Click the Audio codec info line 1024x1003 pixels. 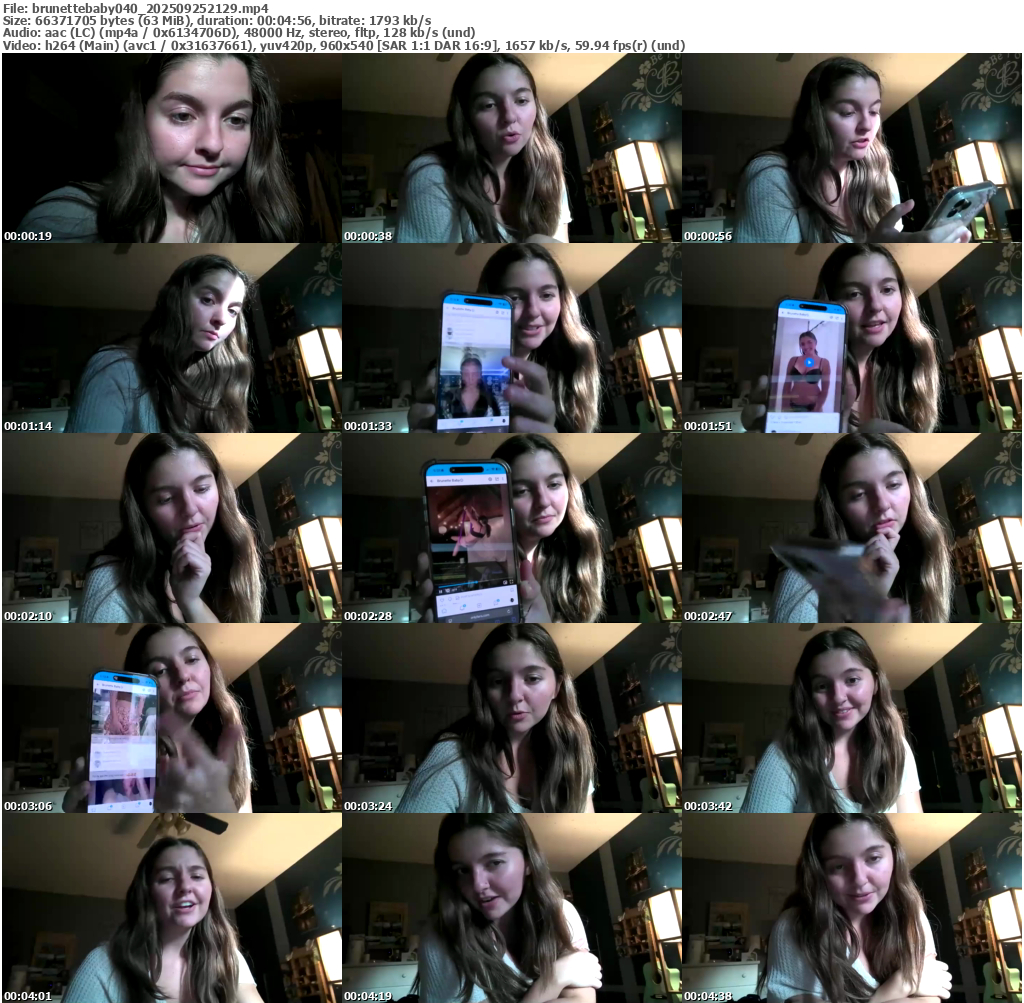[239, 33]
